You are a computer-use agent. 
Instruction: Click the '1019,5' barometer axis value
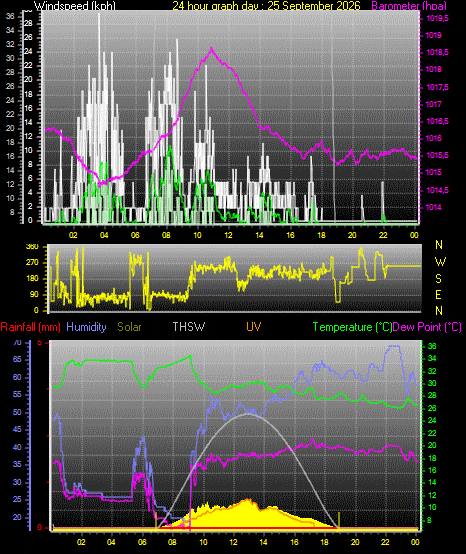pyautogui.click(x=437, y=18)
